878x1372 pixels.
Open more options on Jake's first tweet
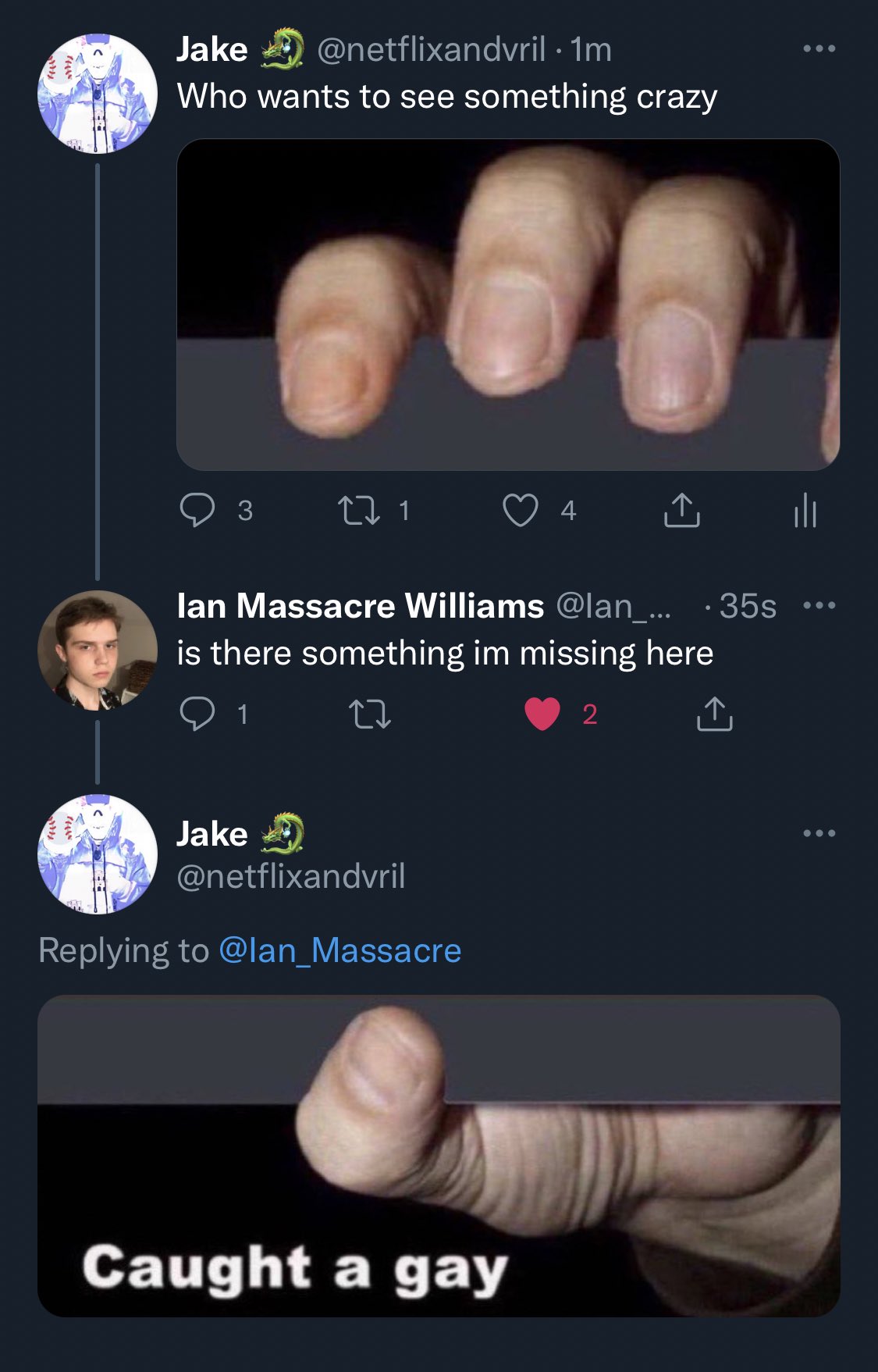coord(819,49)
